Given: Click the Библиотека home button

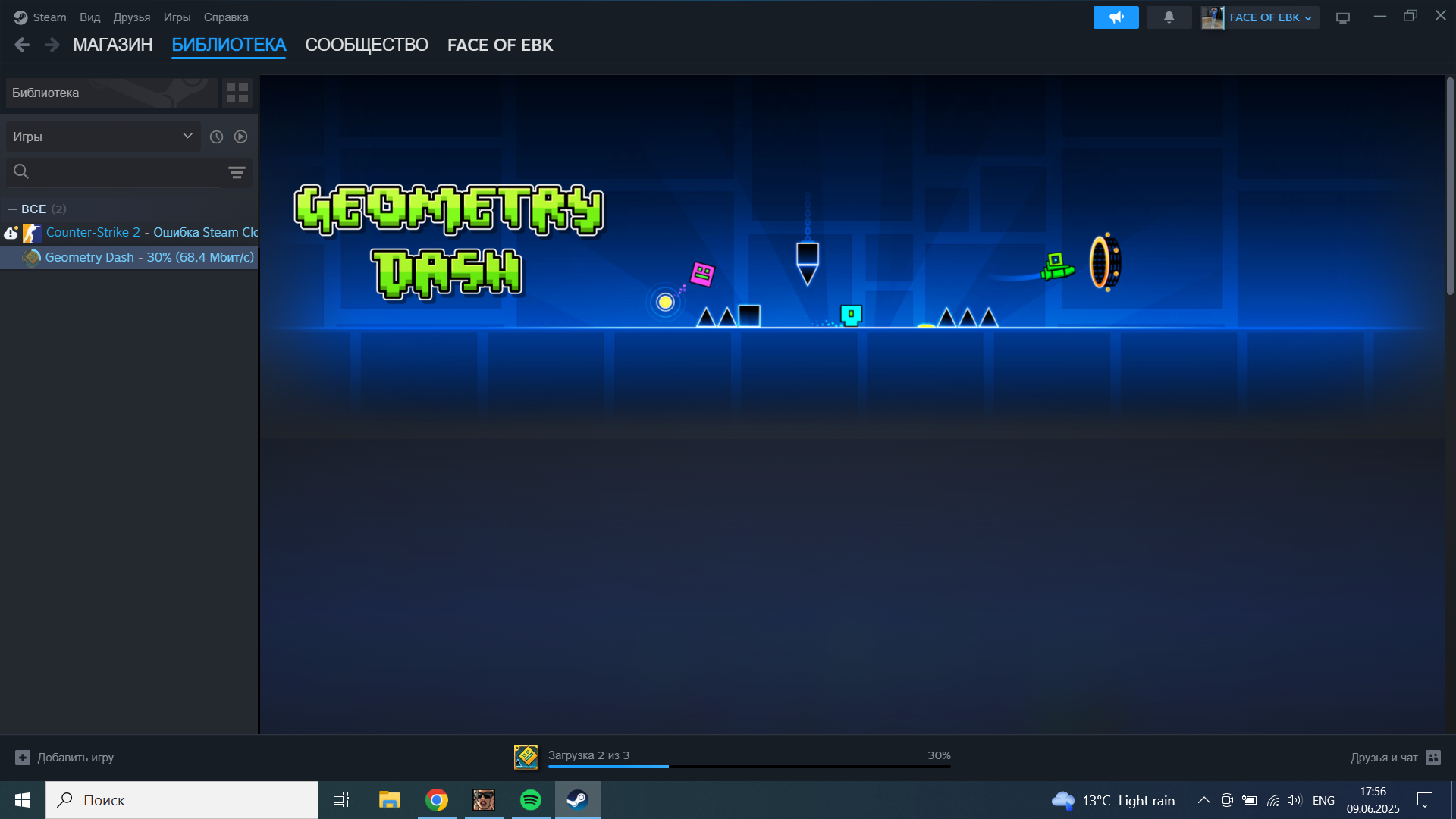Looking at the screenshot, I should pos(112,93).
